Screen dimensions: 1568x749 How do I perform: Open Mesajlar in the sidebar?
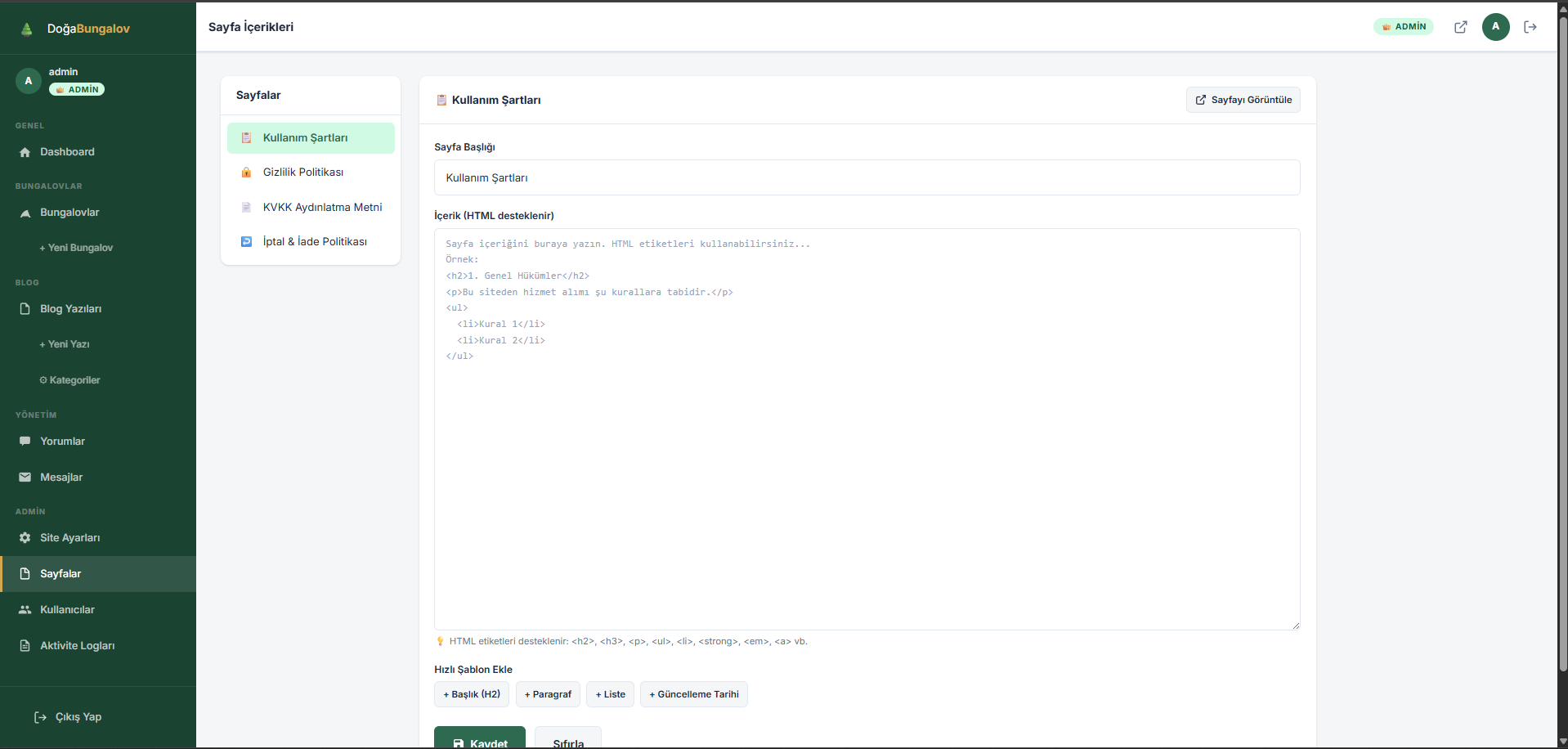[x=61, y=478]
